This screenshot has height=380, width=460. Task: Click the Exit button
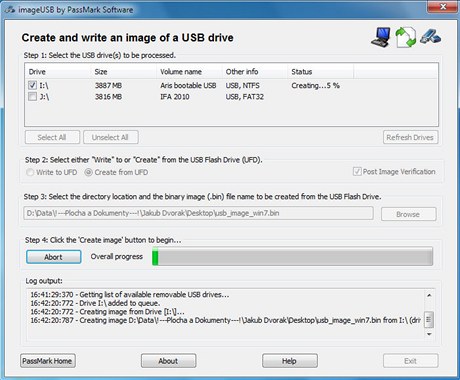click(x=411, y=361)
